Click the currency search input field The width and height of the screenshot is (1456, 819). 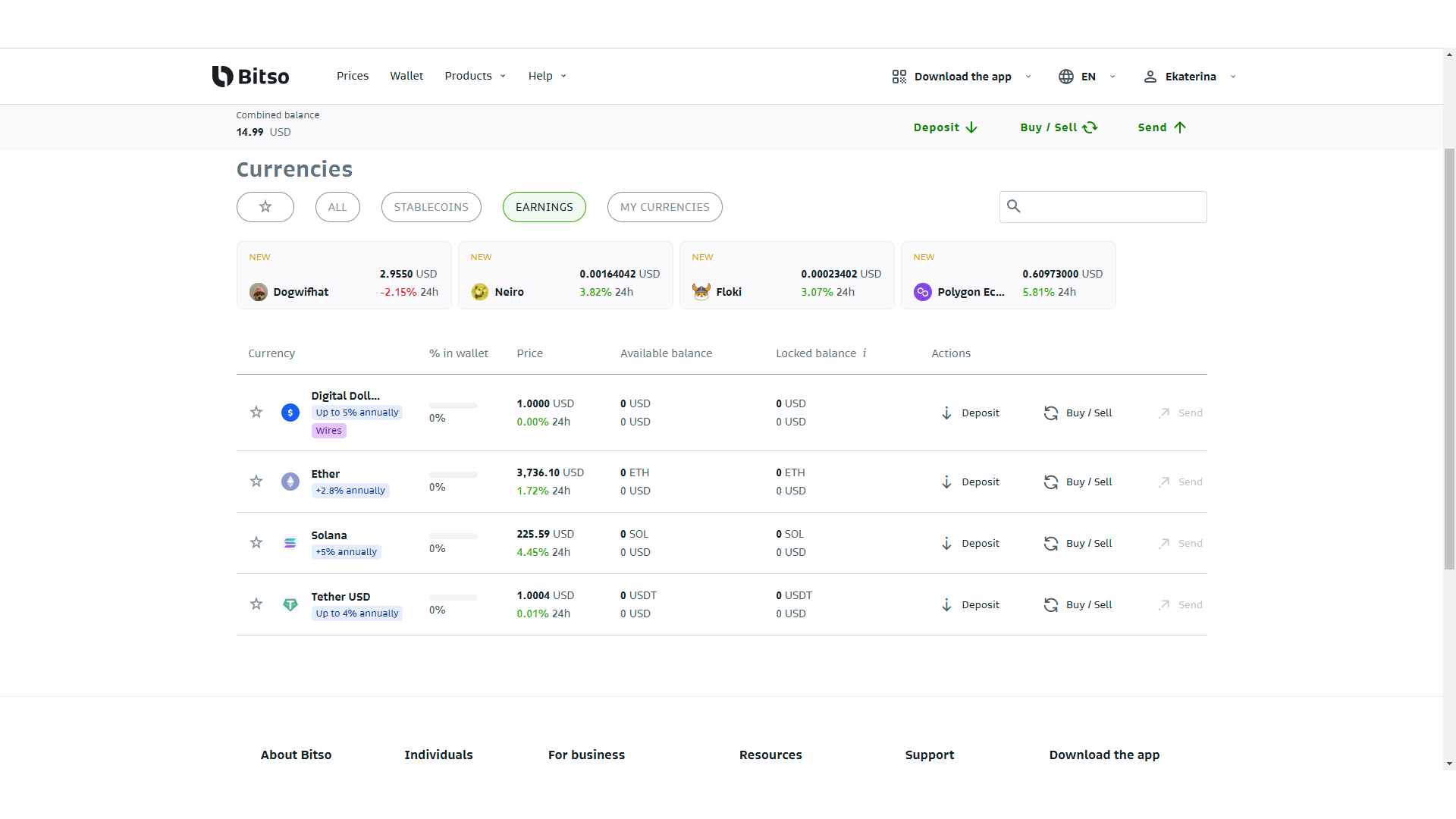pos(1103,207)
